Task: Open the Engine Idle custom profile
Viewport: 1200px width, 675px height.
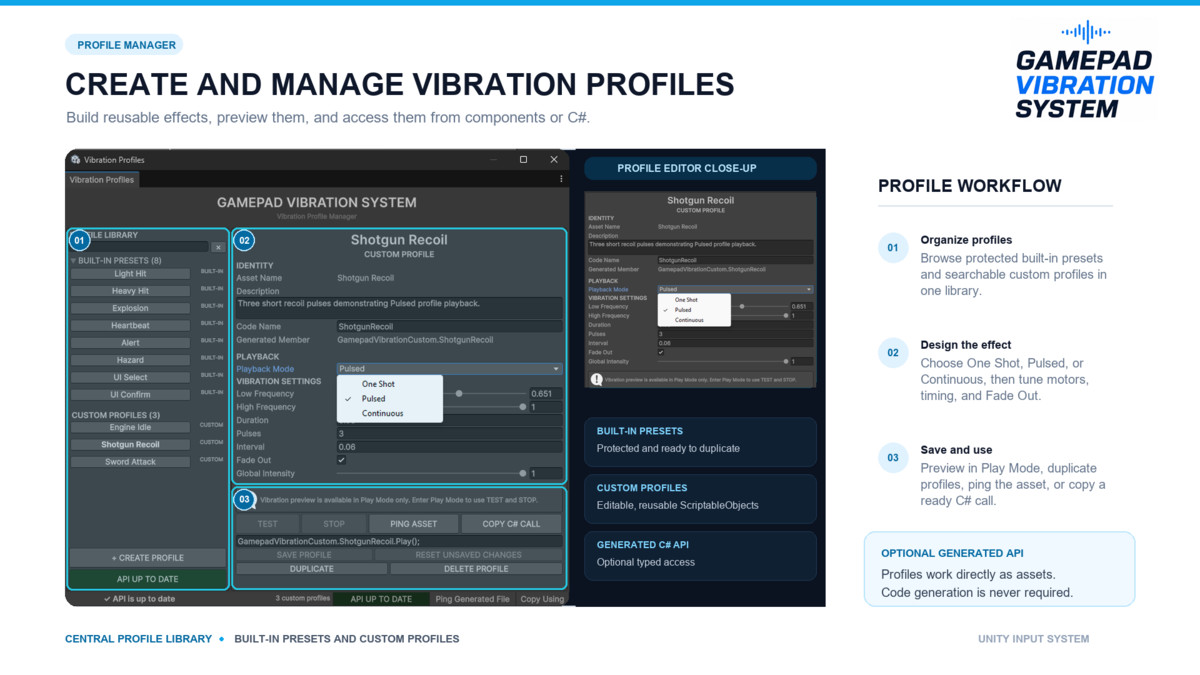Action: (130, 427)
